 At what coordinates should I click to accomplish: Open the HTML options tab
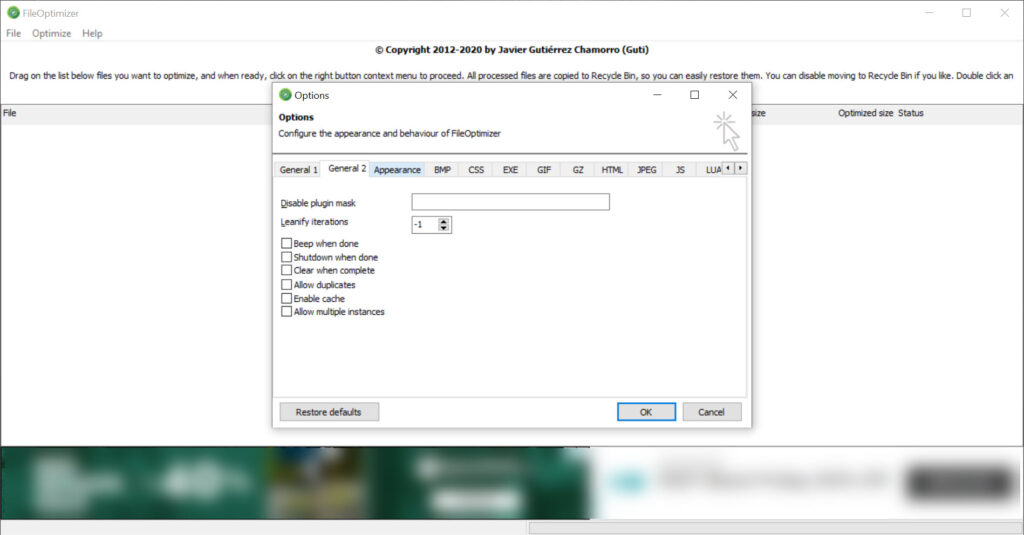click(612, 170)
